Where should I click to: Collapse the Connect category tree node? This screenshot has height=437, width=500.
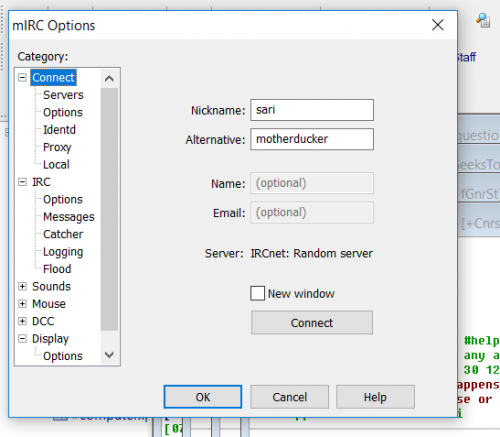[22, 78]
